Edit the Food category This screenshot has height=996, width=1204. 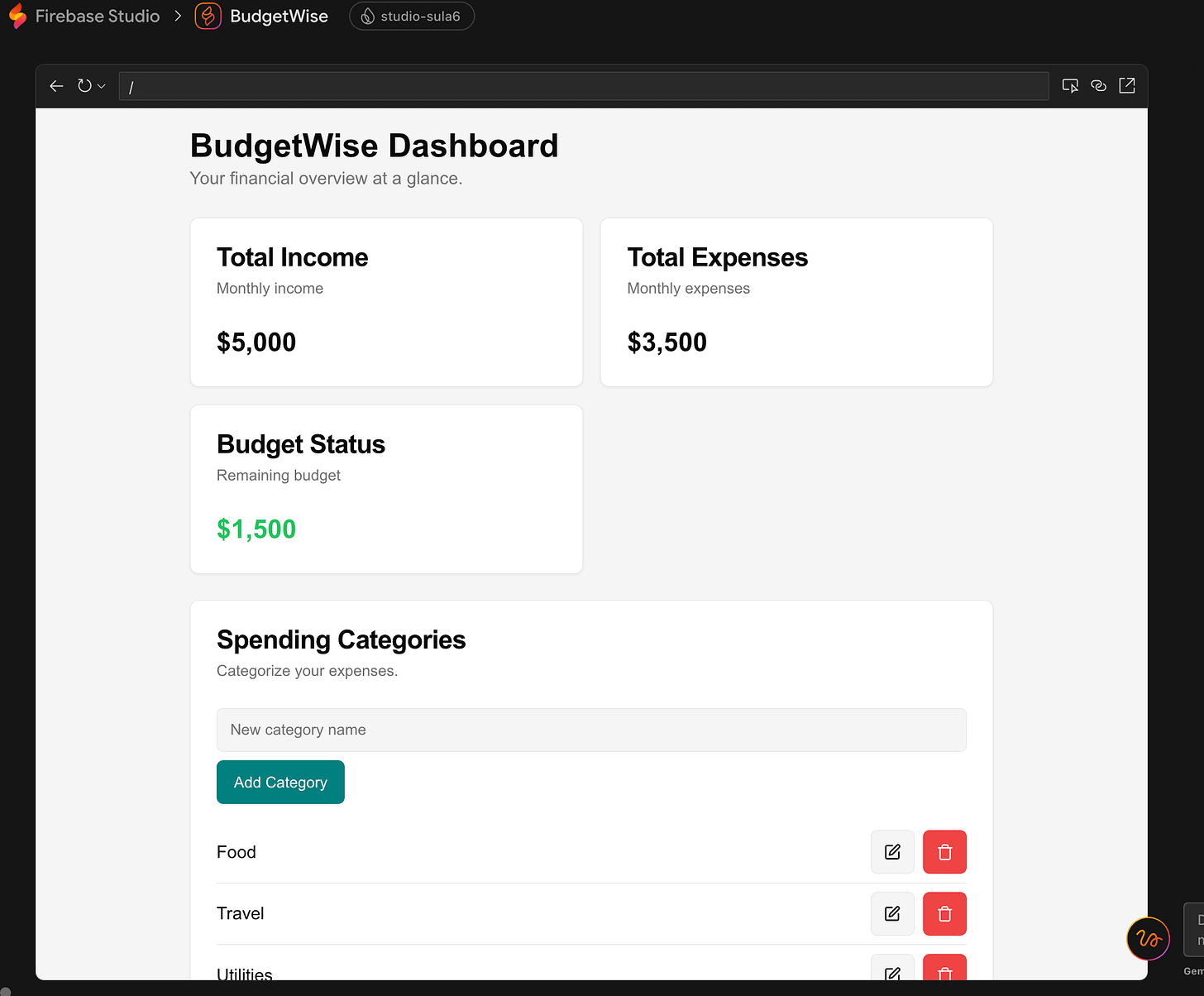[x=892, y=852]
